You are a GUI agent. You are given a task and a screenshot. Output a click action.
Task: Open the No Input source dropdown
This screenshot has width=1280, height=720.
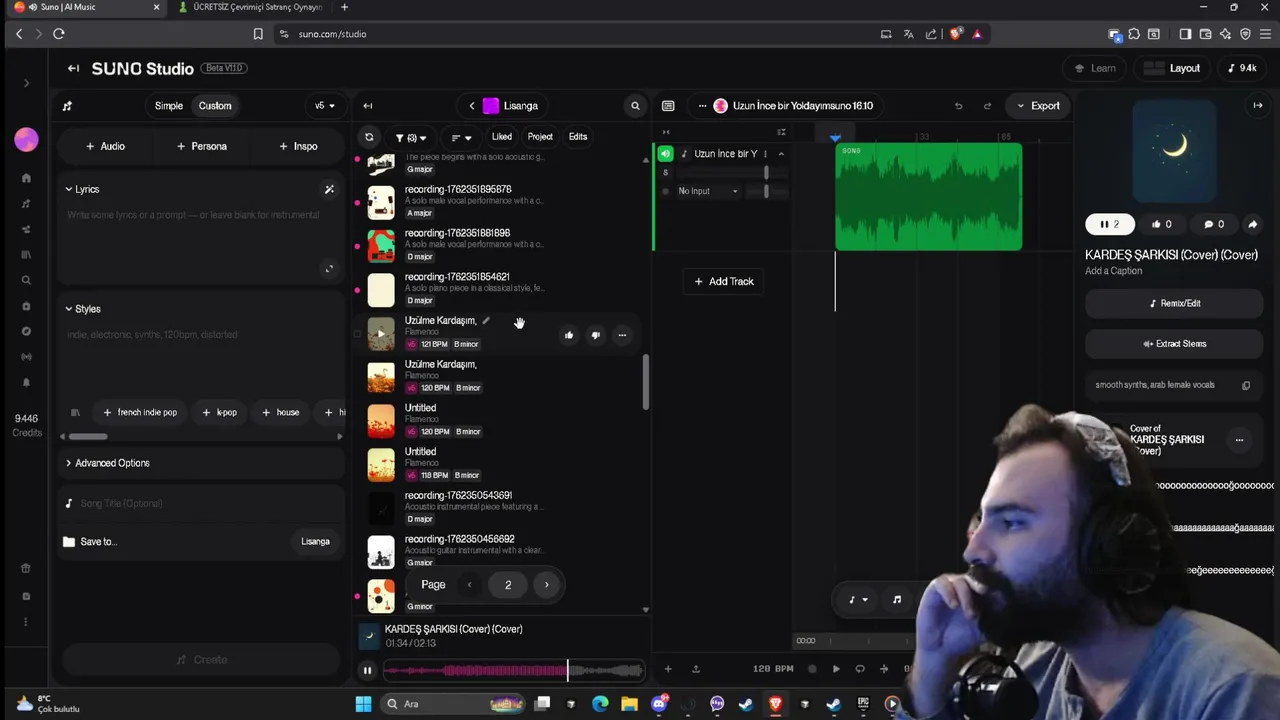(707, 191)
